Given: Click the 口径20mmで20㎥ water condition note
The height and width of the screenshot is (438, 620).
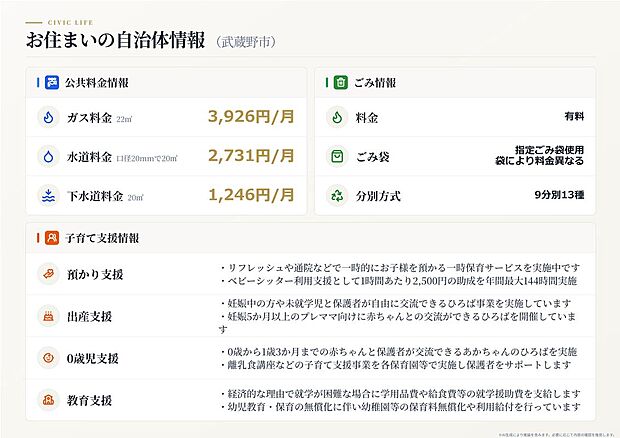Looking at the screenshot, I should pyautogui.click(x=147, y=159).
